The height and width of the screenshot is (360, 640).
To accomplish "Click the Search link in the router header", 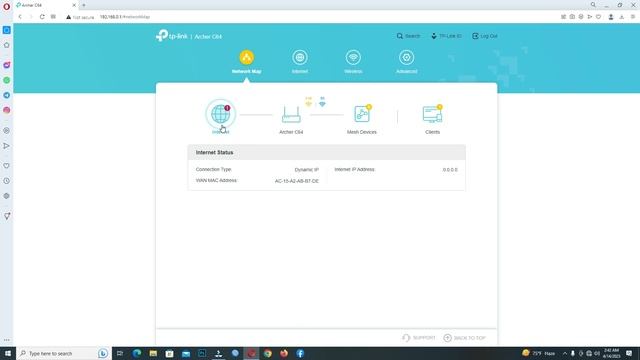I will coord(408,36).
